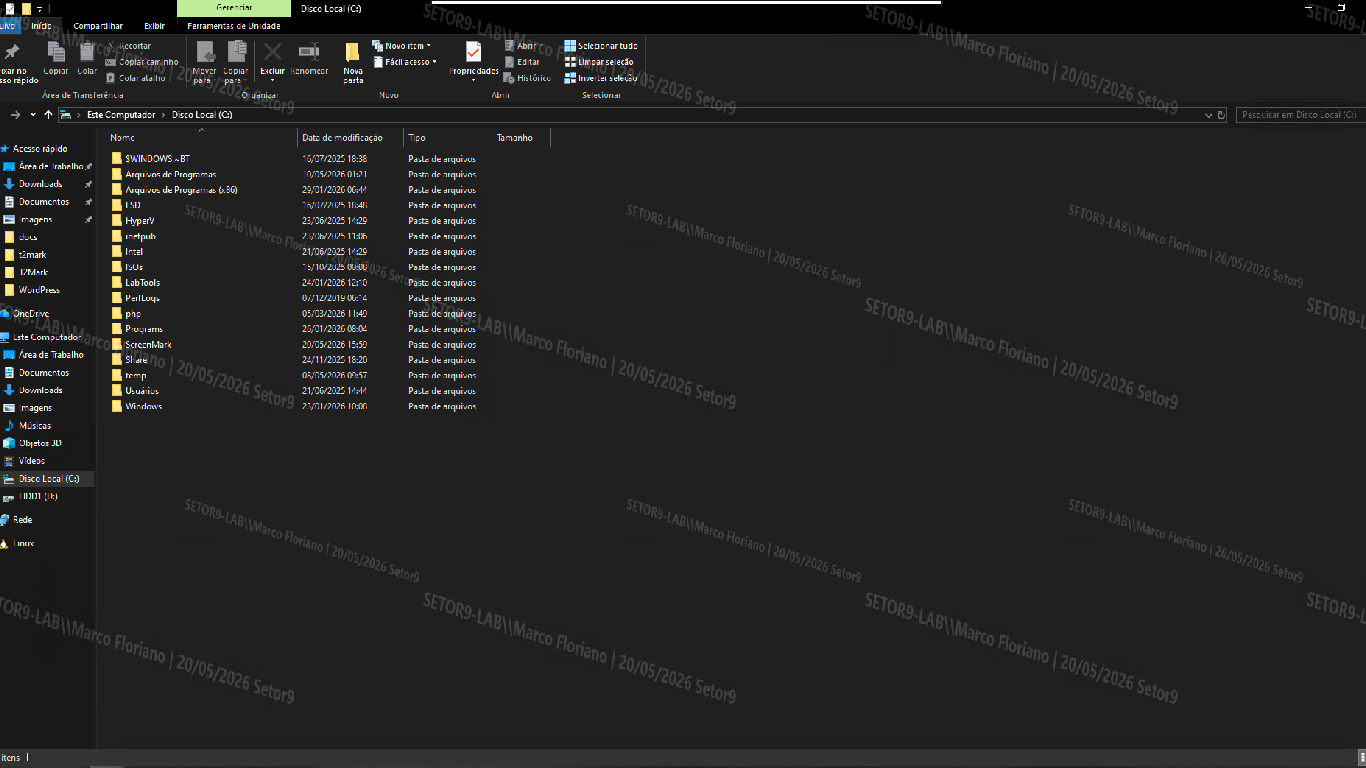Choose Recortar in the clipboard group
The image size is (1366, 768).
[x=128, y=46]
